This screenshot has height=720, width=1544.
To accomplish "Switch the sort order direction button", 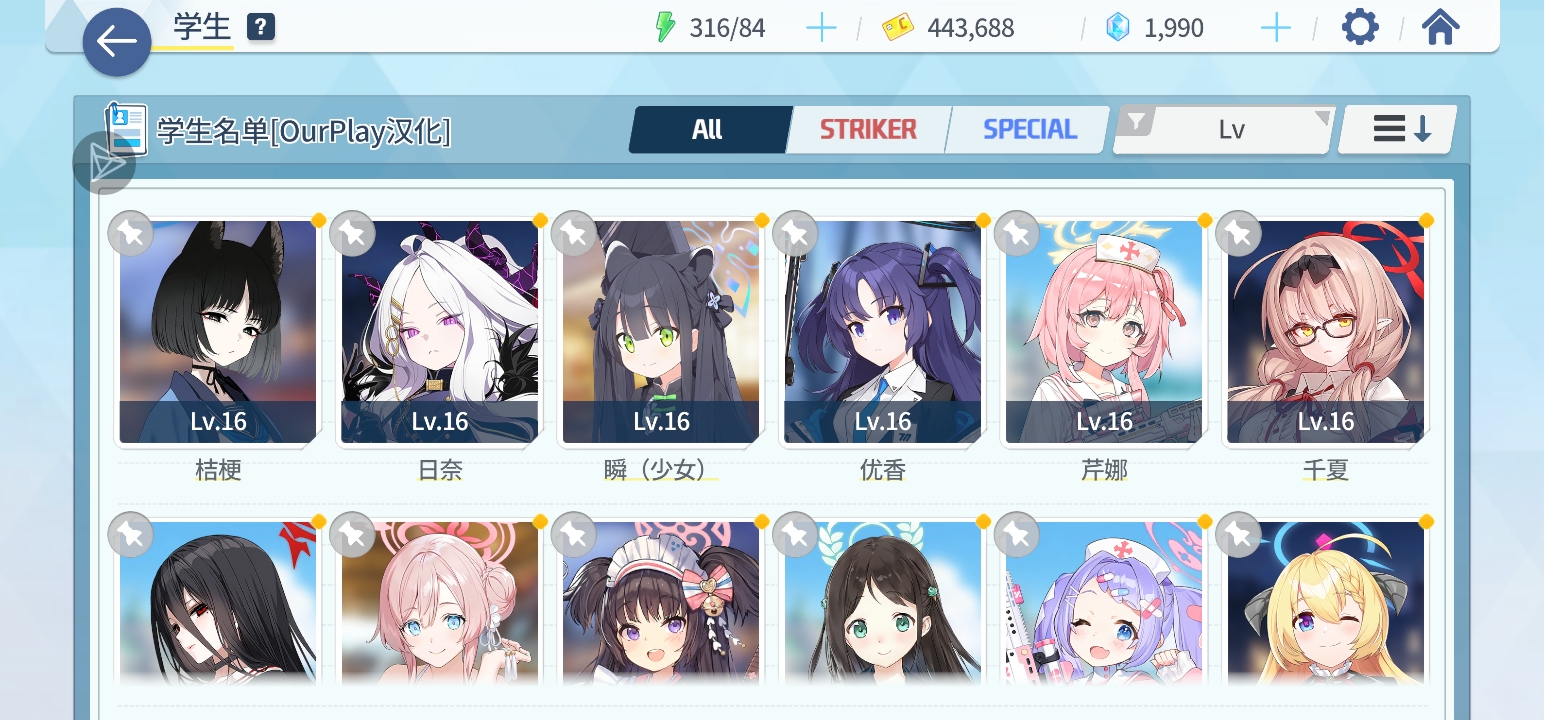I will pyautogui.click(x=1398, y=130).
